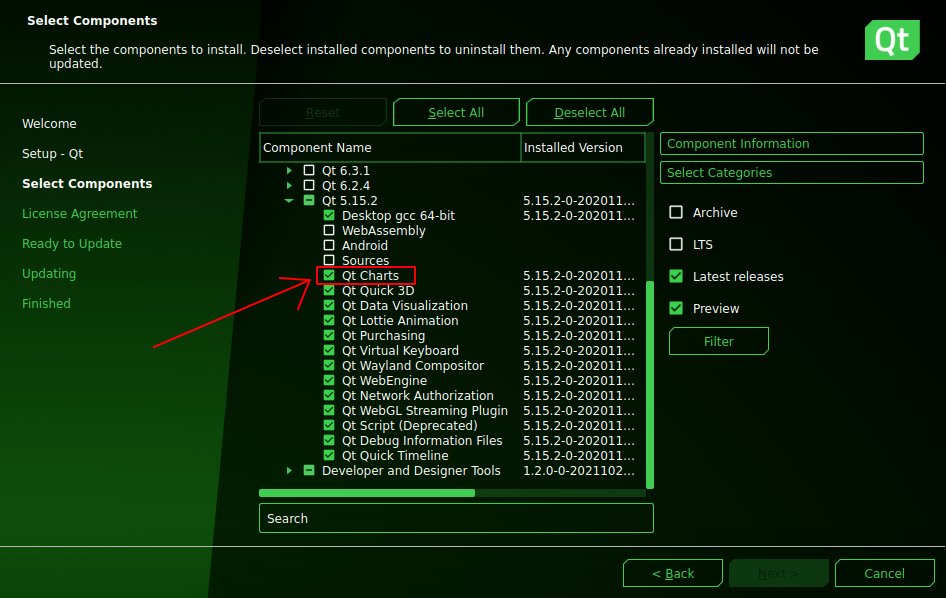Screen dimensions: 946x598
Task: Click the horizontal scrollbar of component list
Action: coord(367,493)
